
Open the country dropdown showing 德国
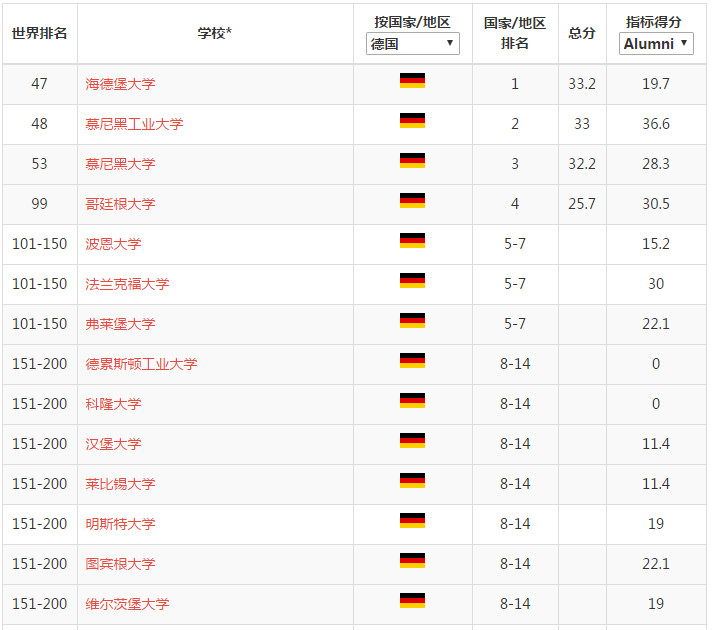[x=412, y=44]
